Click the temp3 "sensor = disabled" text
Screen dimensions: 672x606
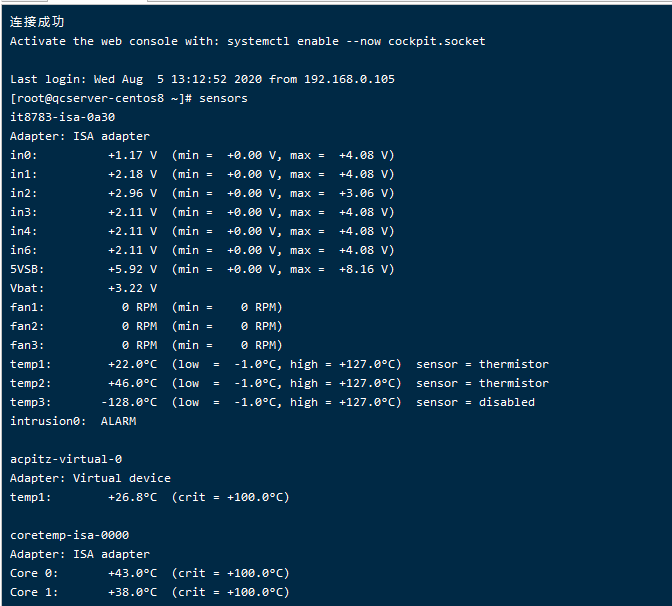[475, 402]
